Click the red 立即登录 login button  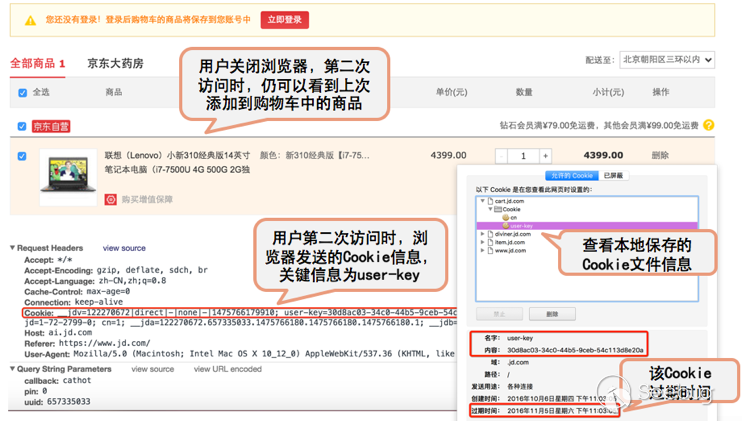(x=285, y=20)
